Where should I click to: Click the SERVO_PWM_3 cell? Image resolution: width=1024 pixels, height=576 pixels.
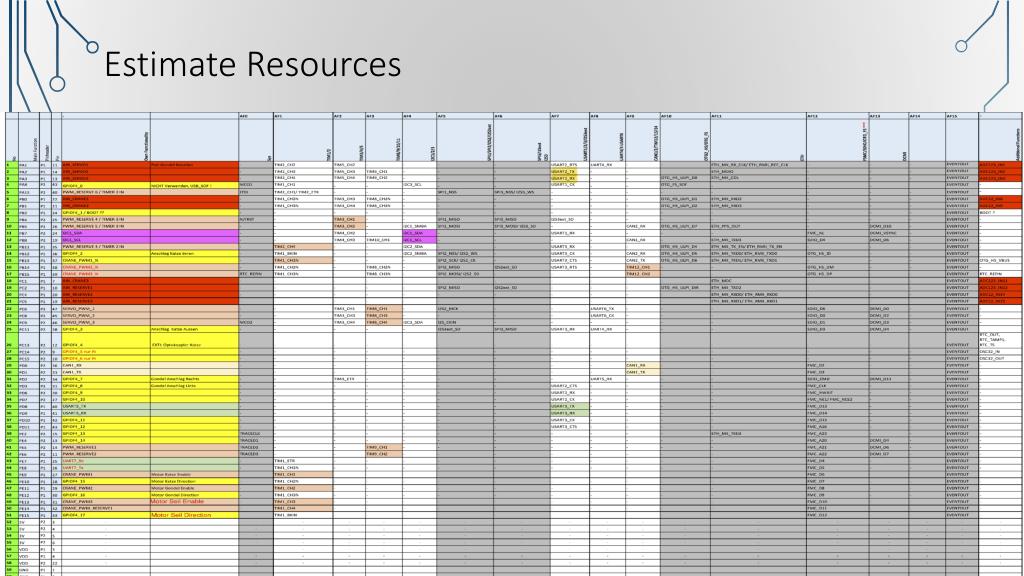click(106, 322)
